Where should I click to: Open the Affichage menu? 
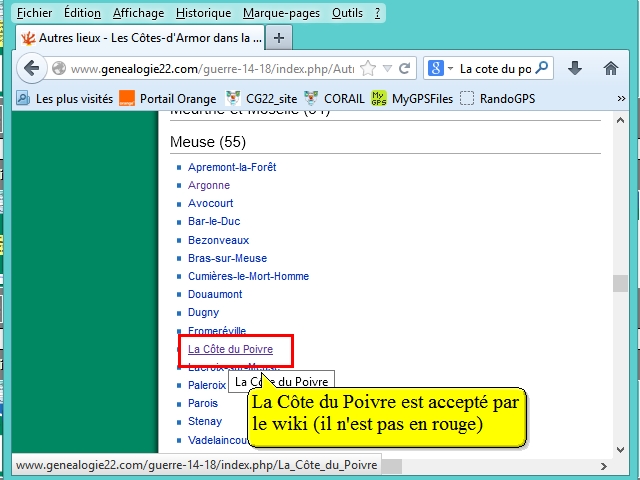click(x=138, y=13)
